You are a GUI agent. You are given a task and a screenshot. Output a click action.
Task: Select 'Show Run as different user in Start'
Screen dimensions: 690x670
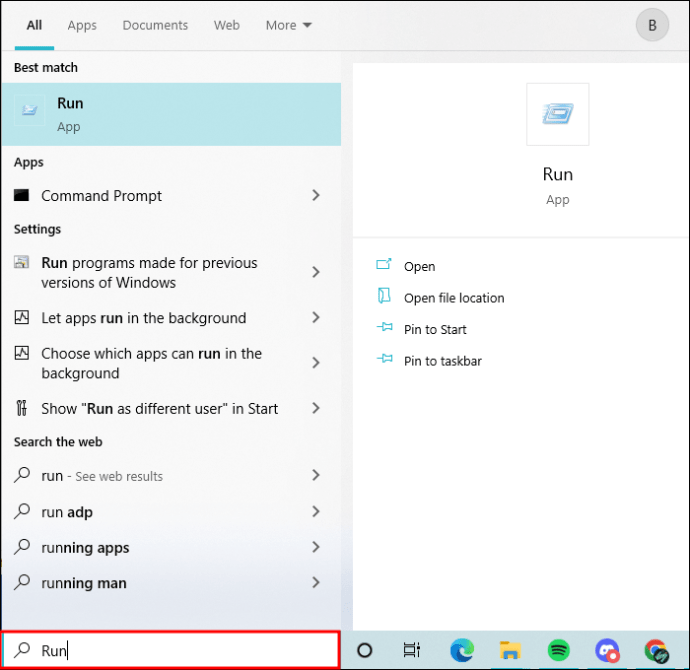[x=171, y=408]
